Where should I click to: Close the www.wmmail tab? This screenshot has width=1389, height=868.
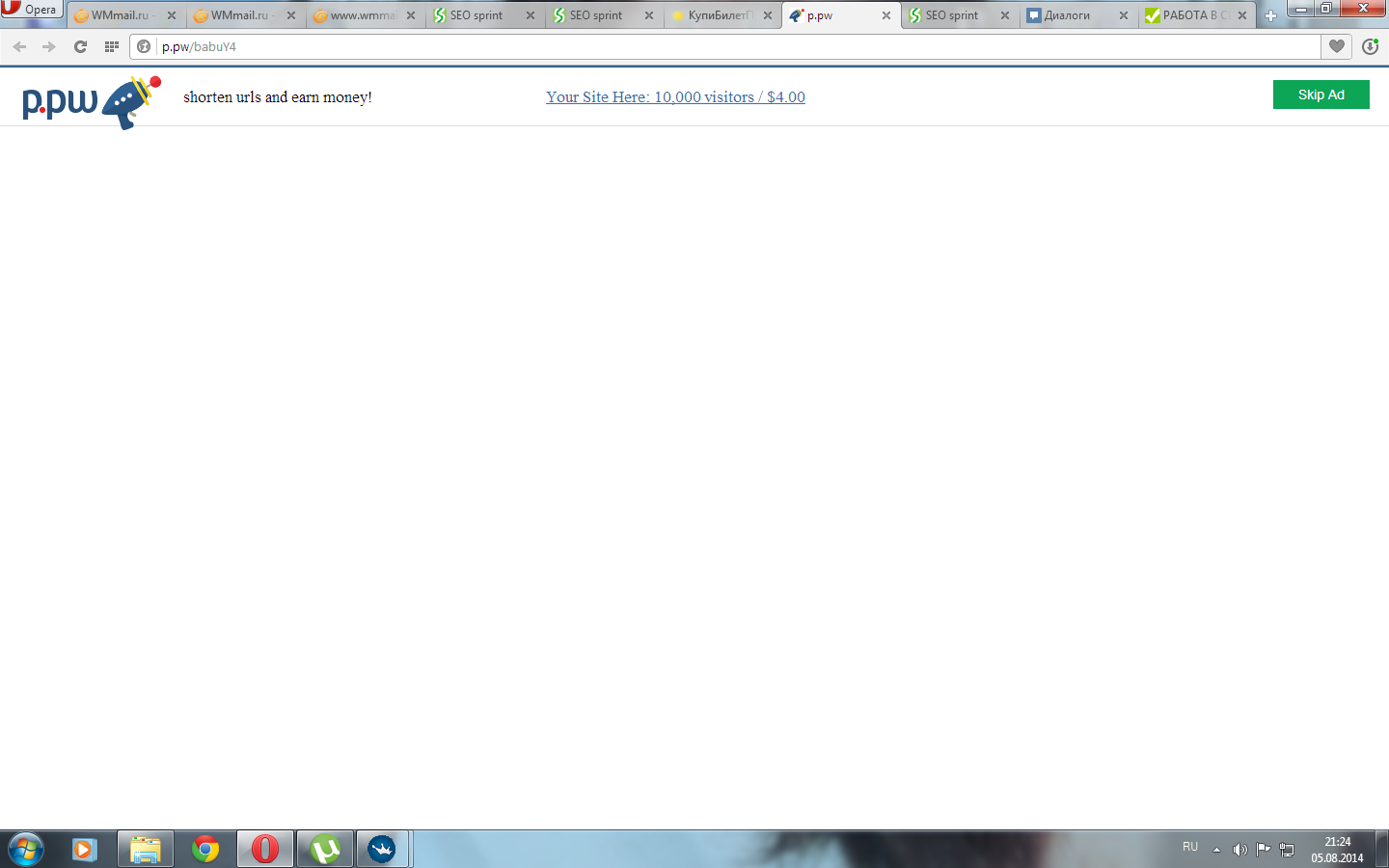tap(411, 15)
